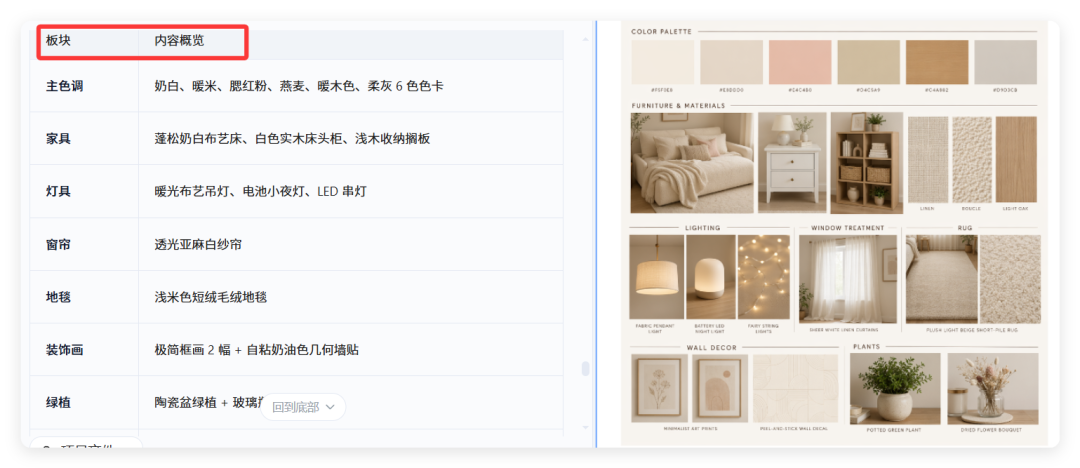Click the 地毯 row label

coord(59,297)
